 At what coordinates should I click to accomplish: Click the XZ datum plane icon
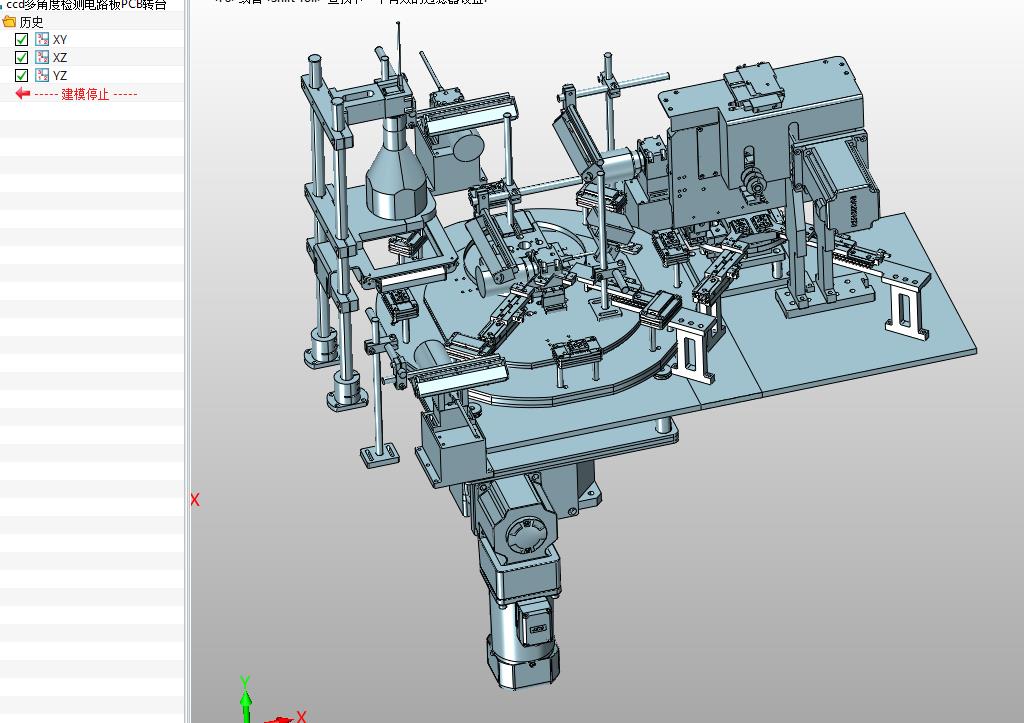pos(42,57)
